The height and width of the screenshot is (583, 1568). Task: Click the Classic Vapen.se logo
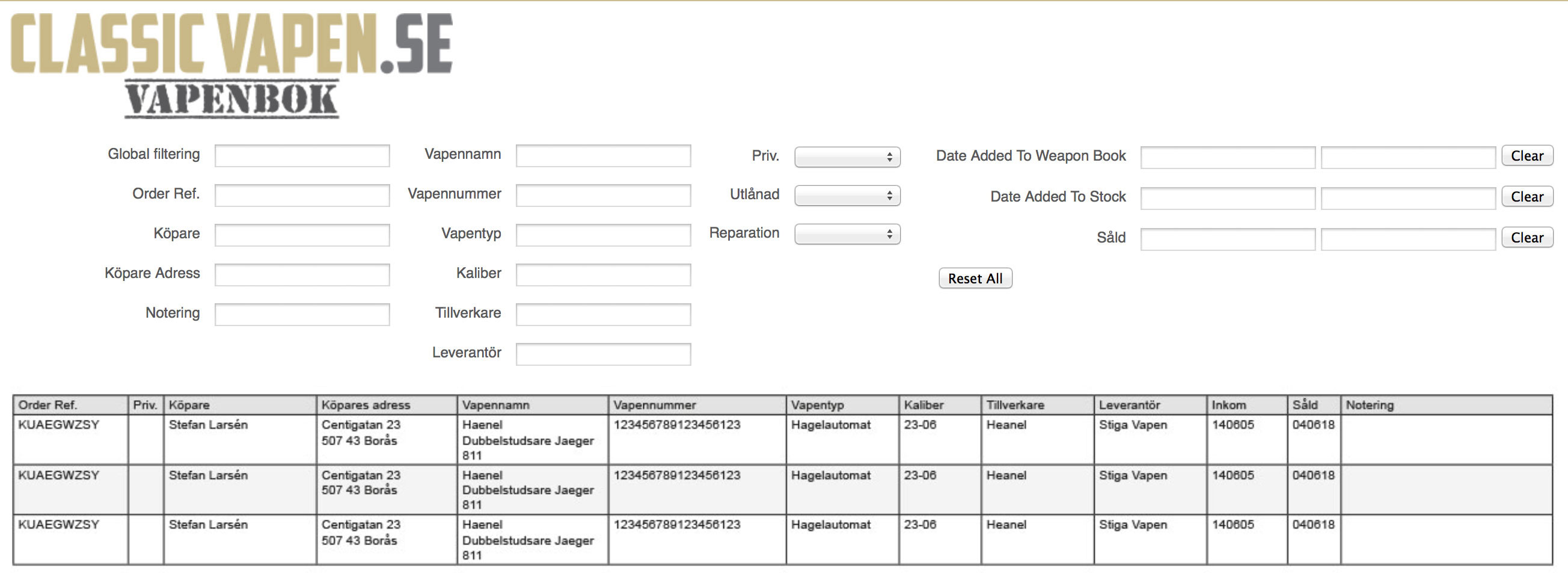pyautogui.click(x=231, y=64)
